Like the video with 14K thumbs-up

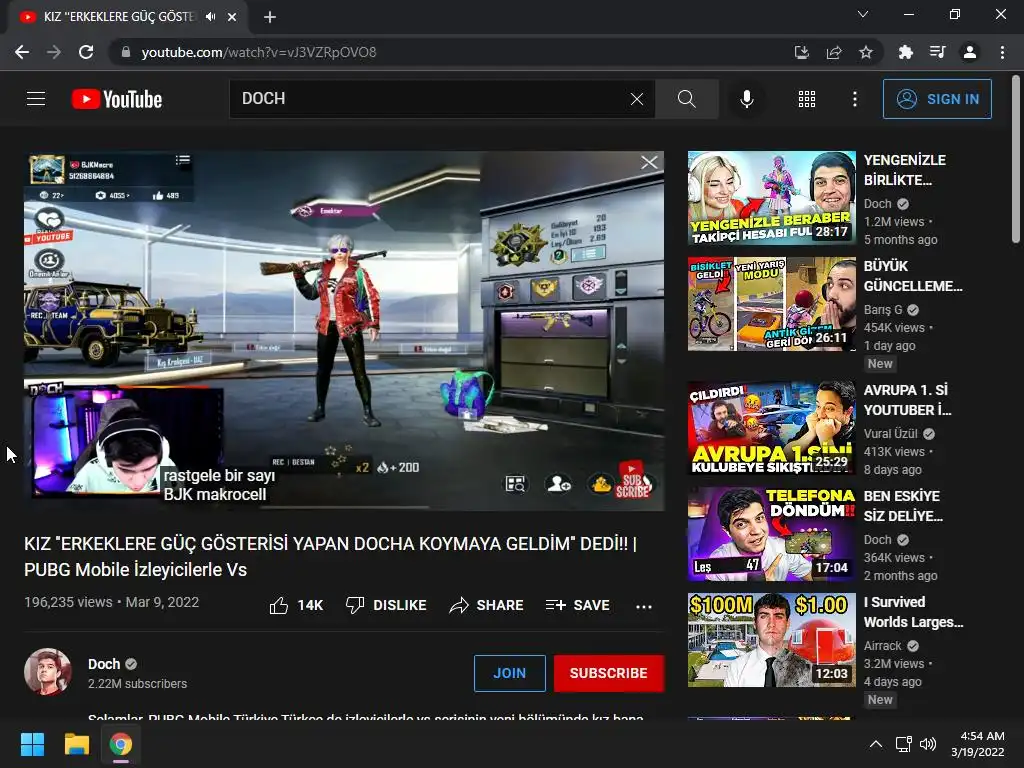coord(296,605)
